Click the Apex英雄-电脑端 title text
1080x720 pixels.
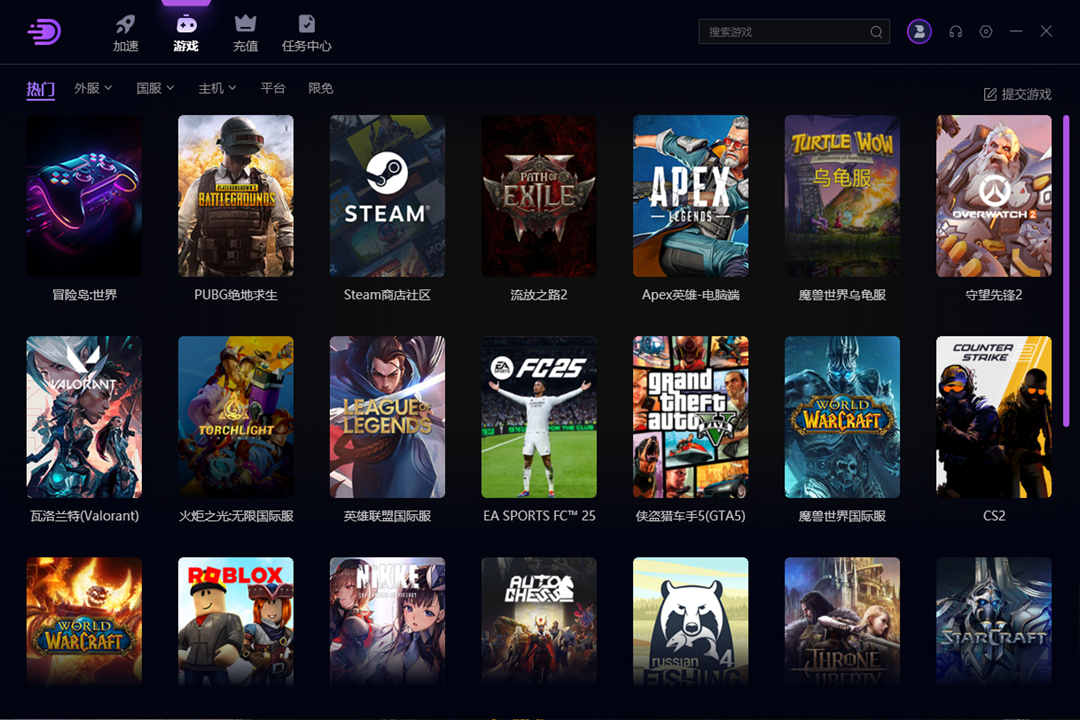coord(691,295)
